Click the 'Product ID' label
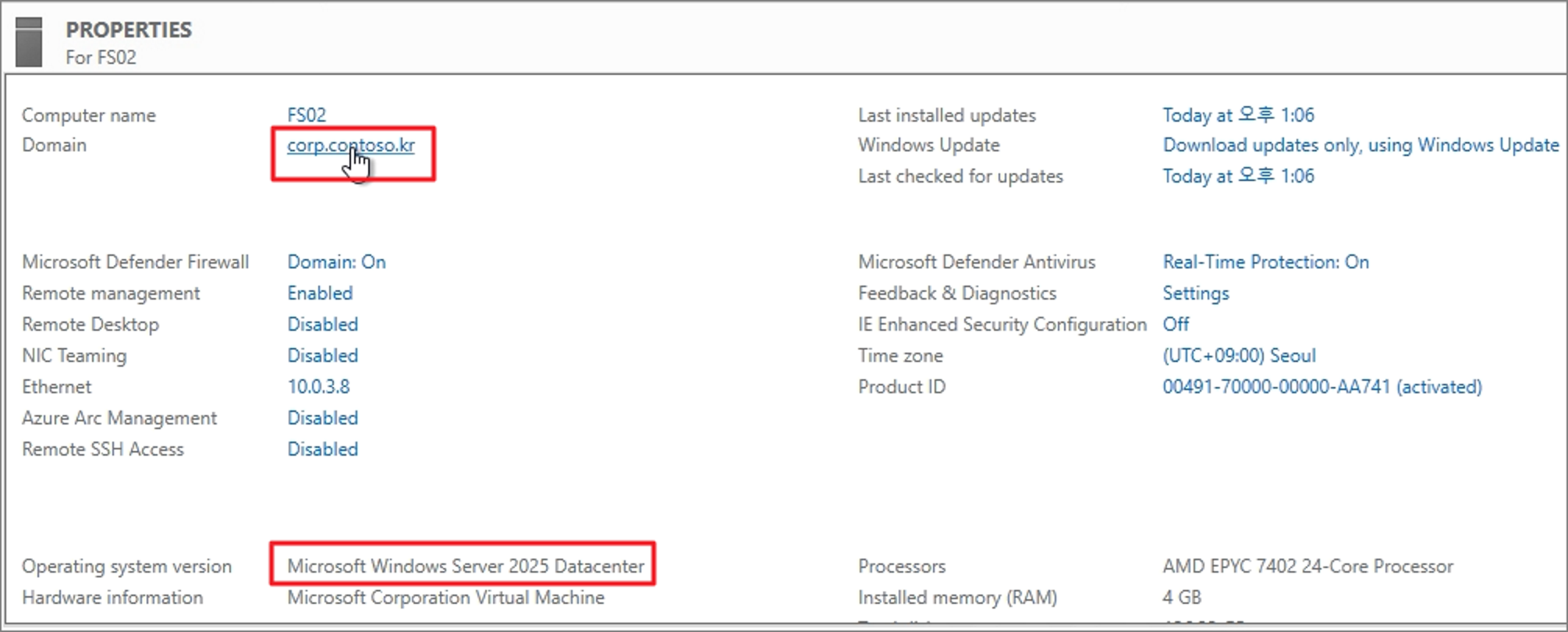 coord(902,387)
